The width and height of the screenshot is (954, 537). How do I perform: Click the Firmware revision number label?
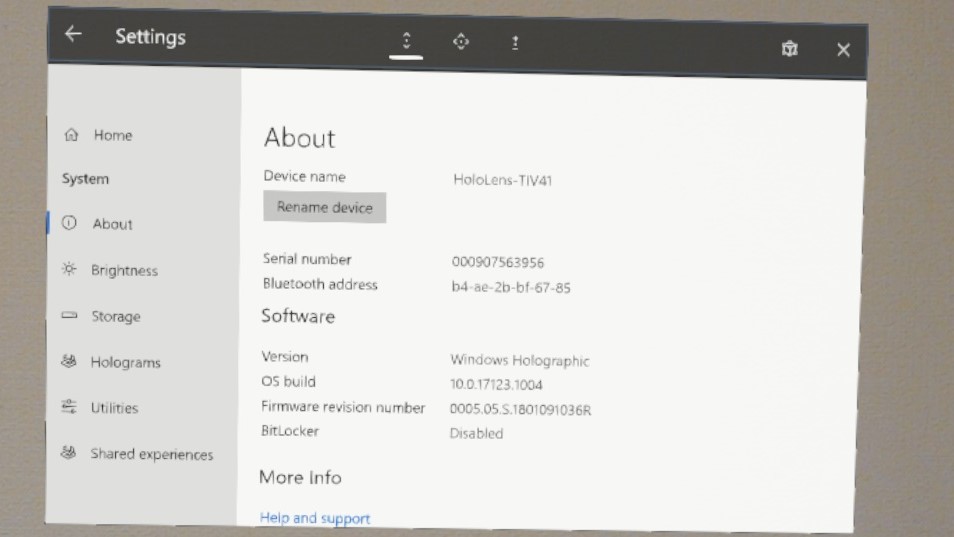pyautogui.click(x=343, y=407)
